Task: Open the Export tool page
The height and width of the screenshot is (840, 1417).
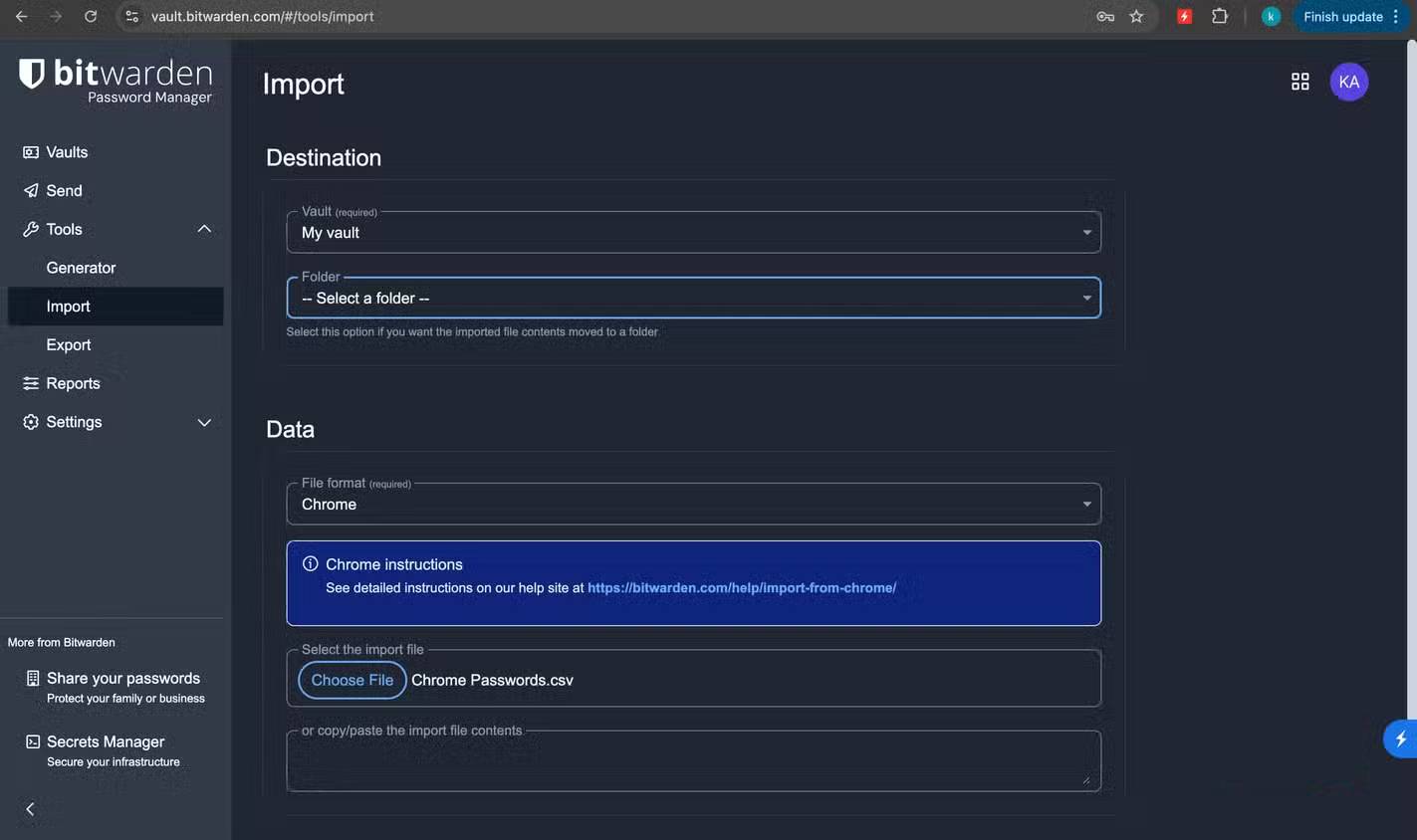Action: [69, 345]
